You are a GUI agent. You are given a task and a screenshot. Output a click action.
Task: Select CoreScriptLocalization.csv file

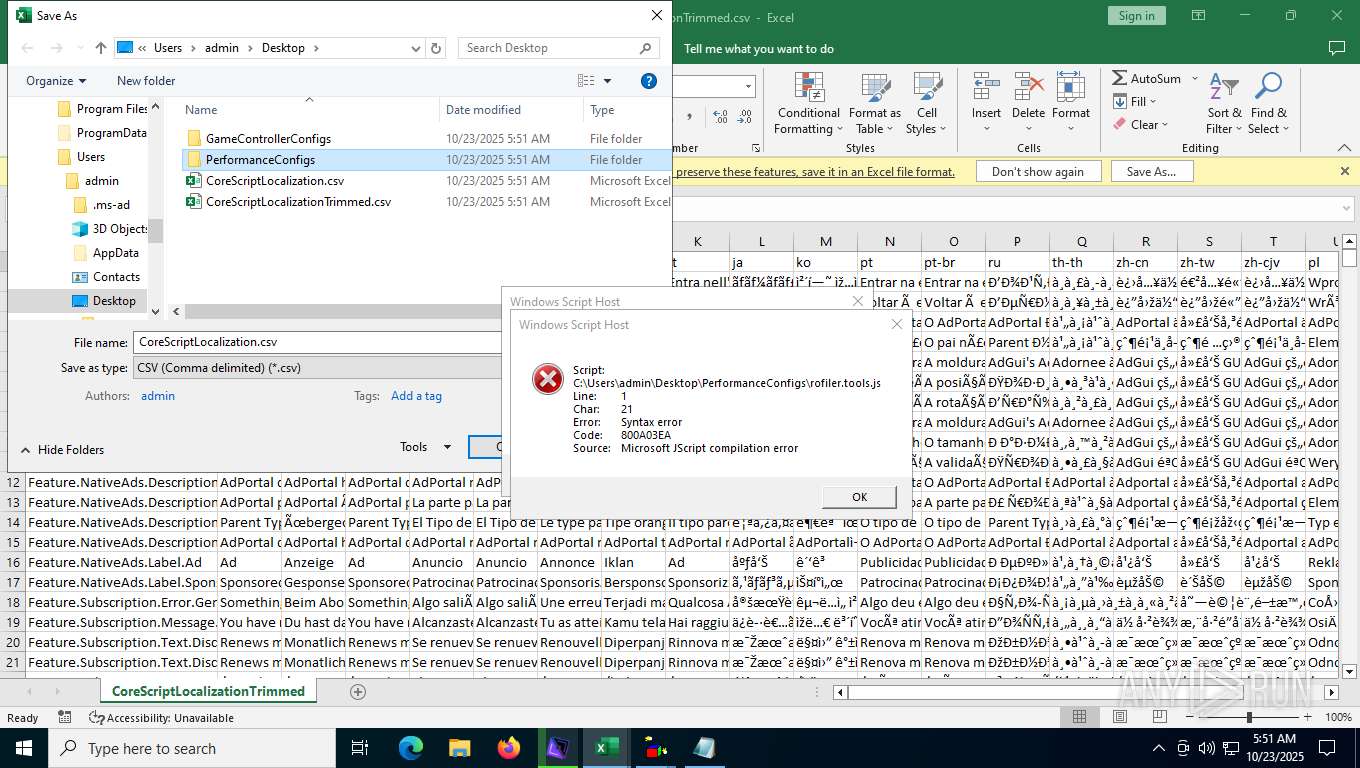[274, 181]
